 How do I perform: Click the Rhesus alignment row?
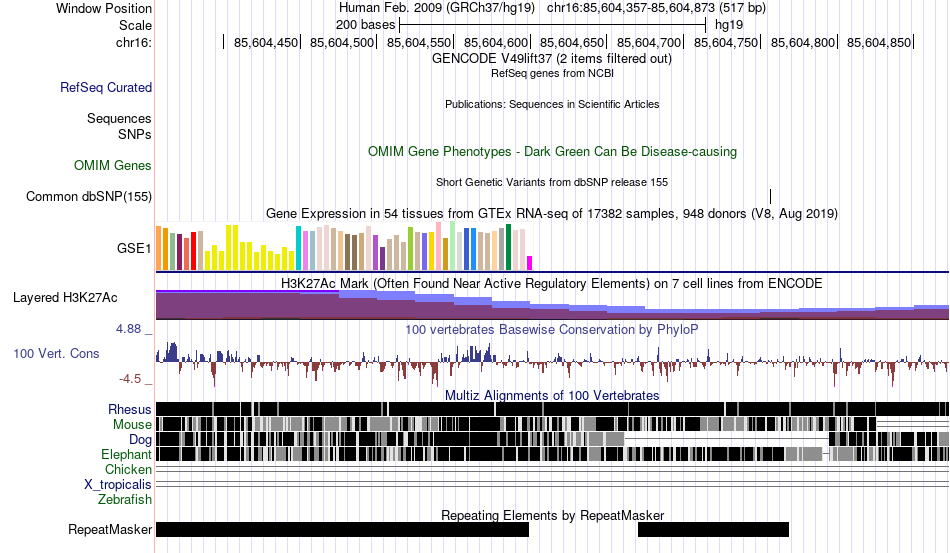coord(552,409)
